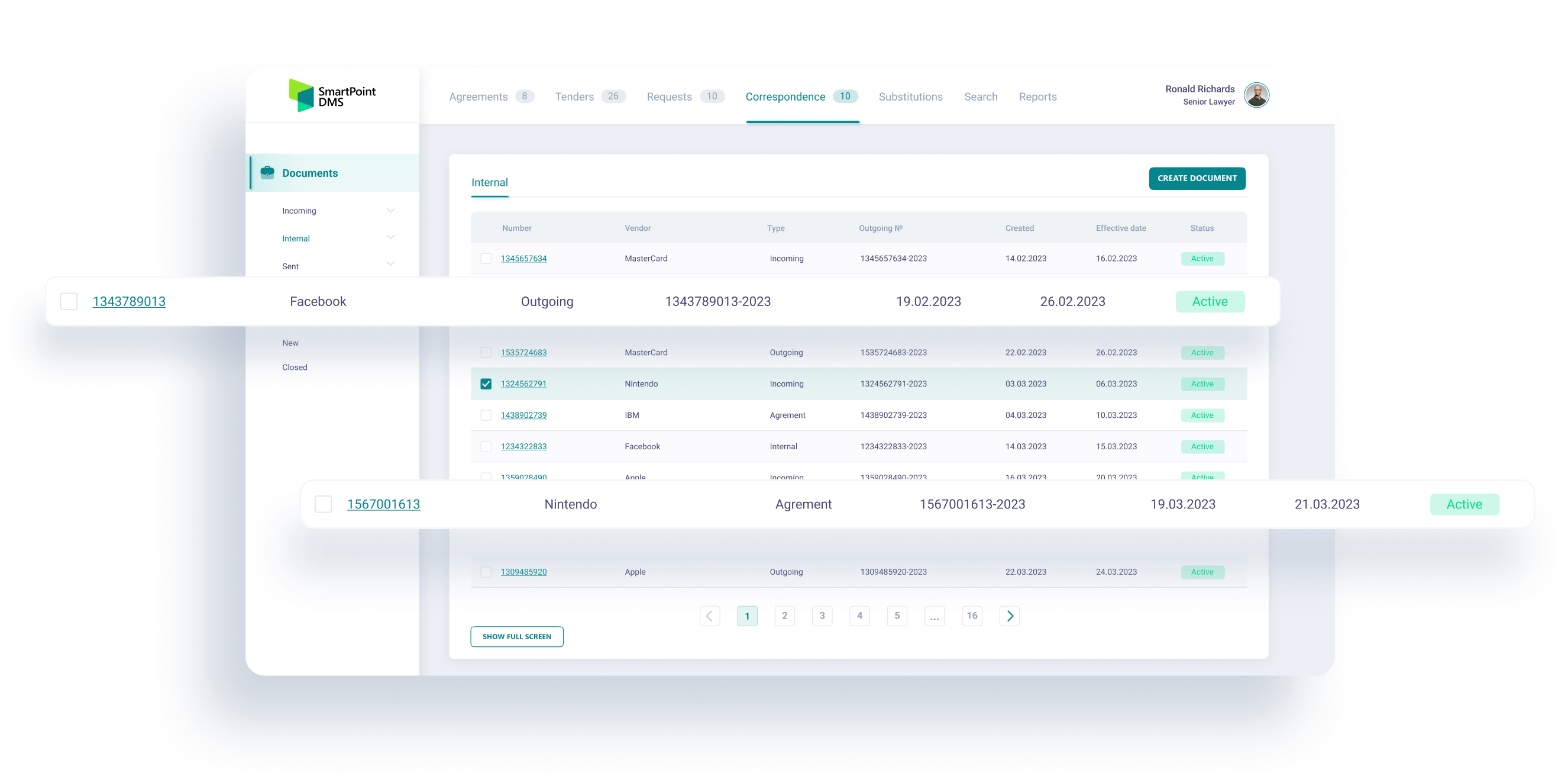Uncheck the selected Nintendo row 1324562791

pyautogui.click(x=485, y=384)
